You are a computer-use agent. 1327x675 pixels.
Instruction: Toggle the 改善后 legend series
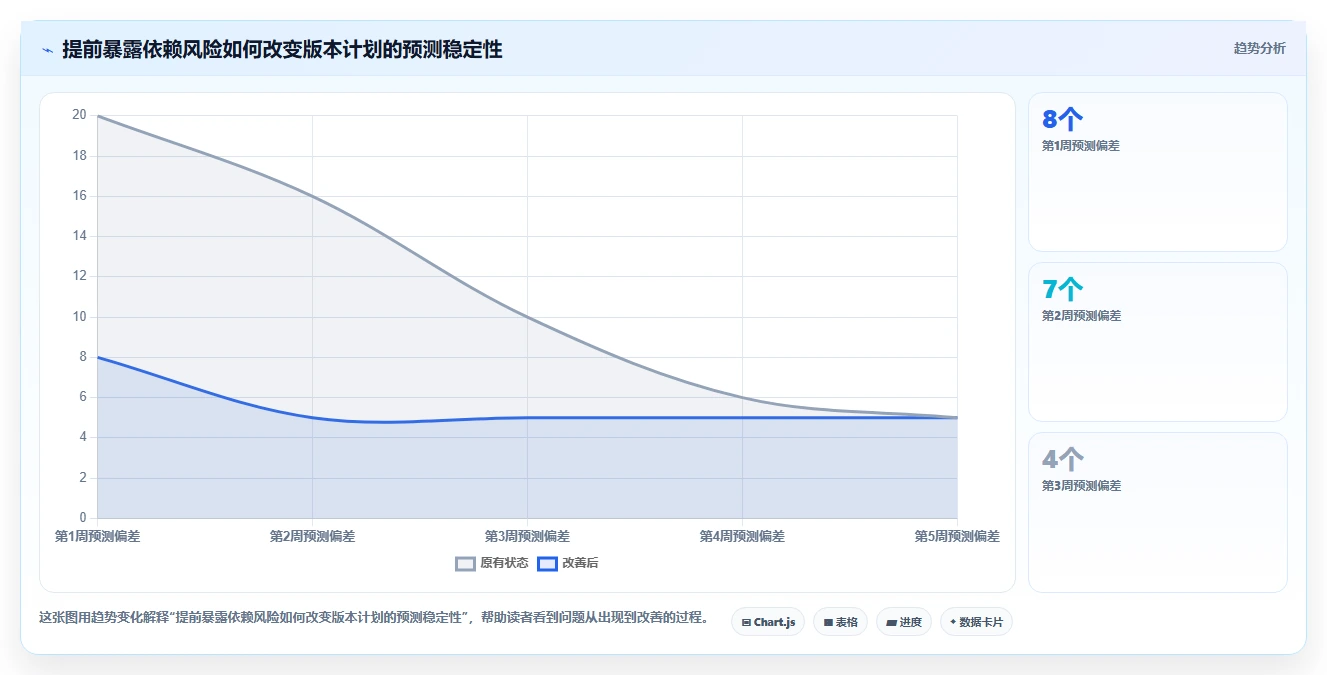click(568, 563)
